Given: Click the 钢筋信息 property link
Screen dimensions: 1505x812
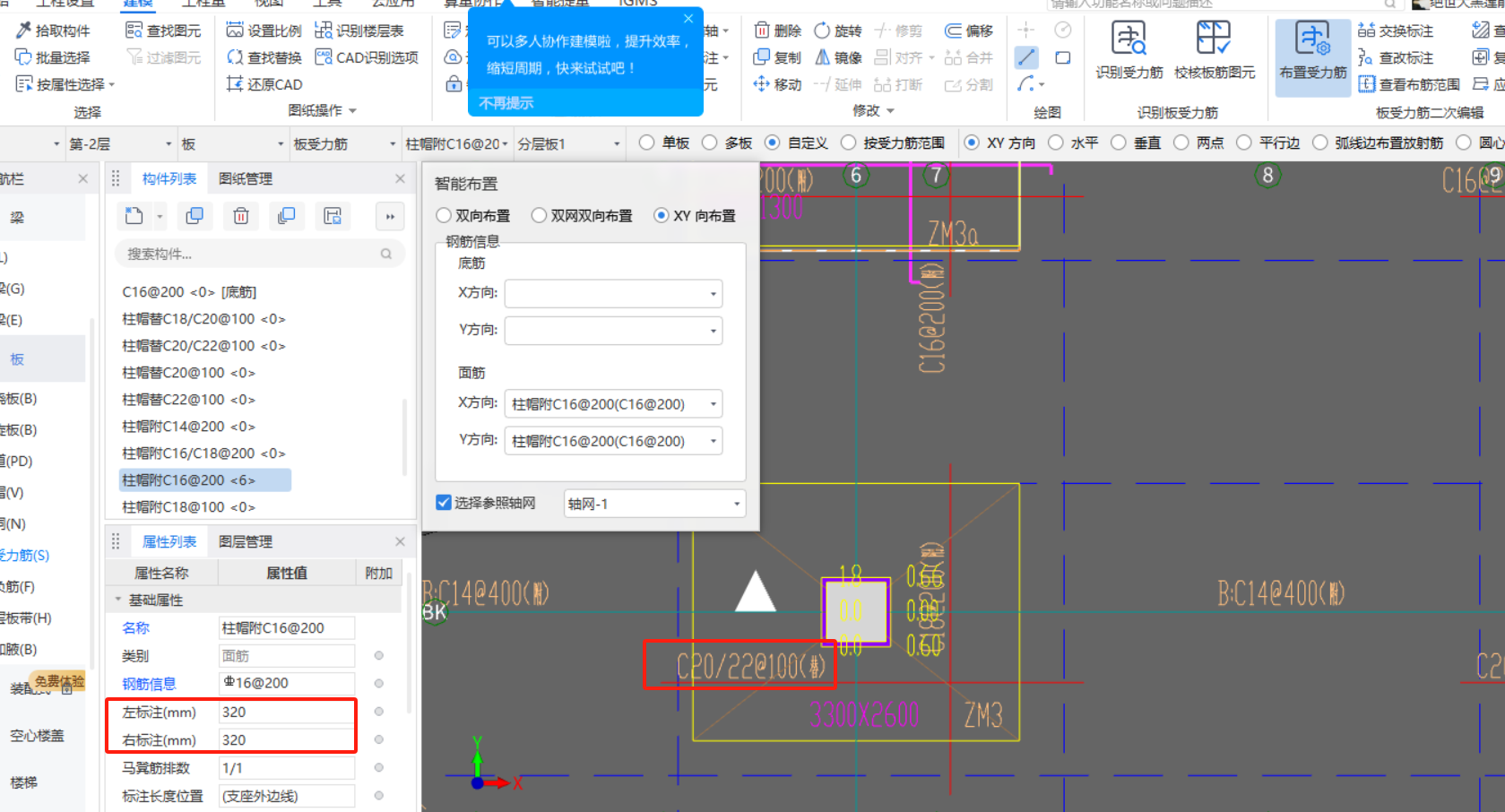Looking at the screenshot, I should 149,683.
